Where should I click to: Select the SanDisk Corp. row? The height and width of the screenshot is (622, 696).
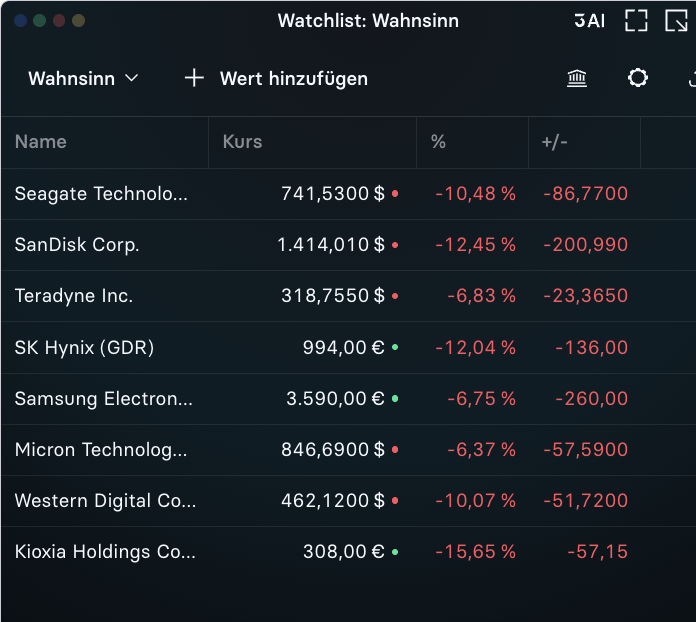point(348,245)
